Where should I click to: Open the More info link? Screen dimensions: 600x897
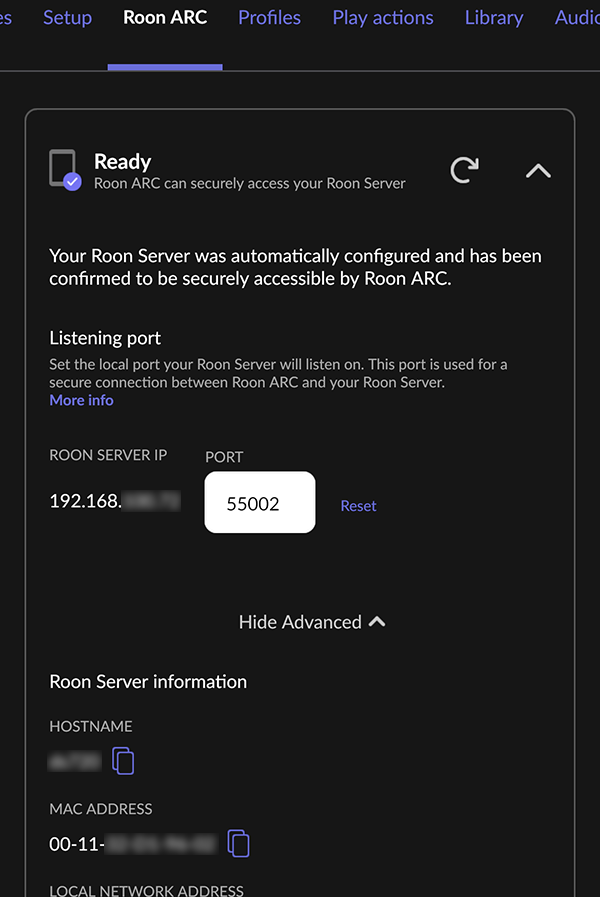point(81,400)
